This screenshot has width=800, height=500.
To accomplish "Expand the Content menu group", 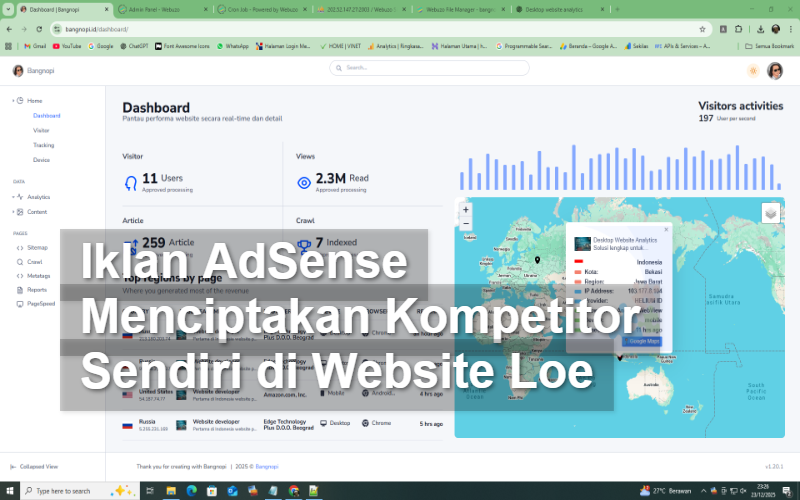I will point(37,212).
